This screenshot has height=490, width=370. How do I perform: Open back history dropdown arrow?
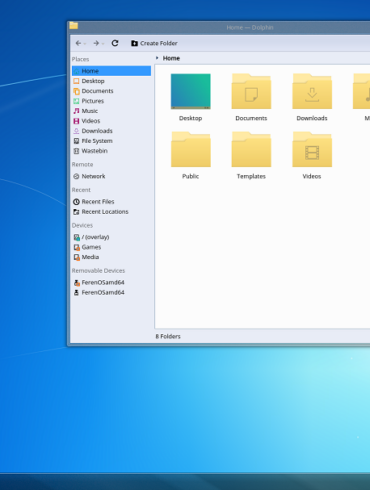[x=85, y=44]
